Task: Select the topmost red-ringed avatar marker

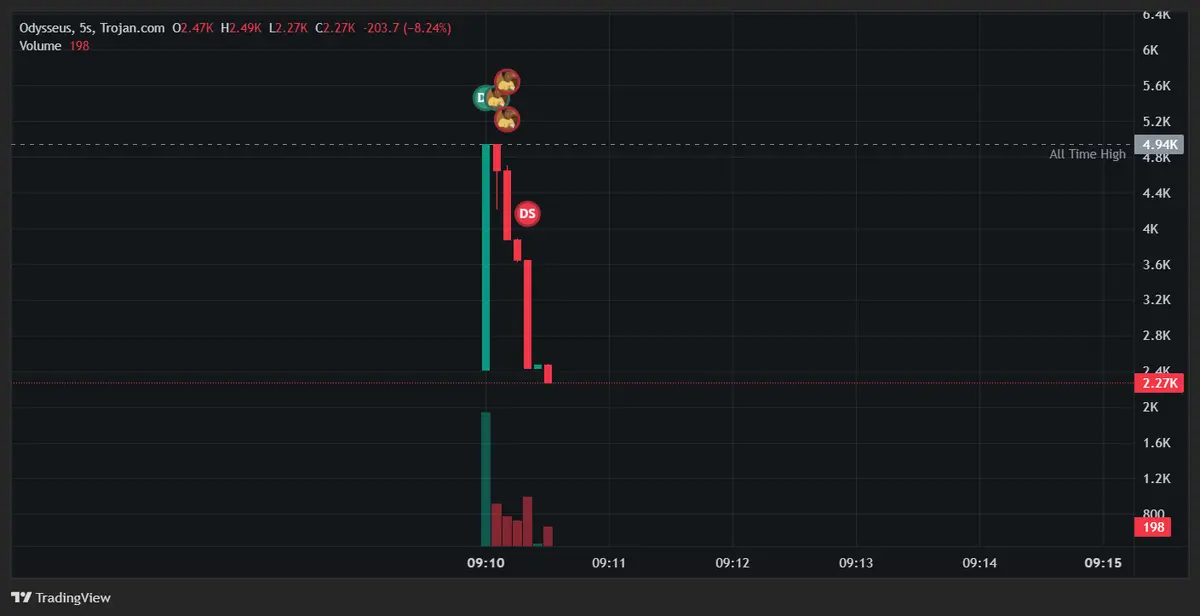Action: click(x=509, y=82)
